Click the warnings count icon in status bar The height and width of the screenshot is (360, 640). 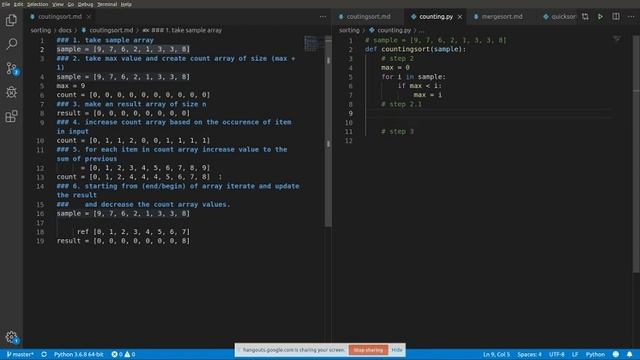[130, 354]
